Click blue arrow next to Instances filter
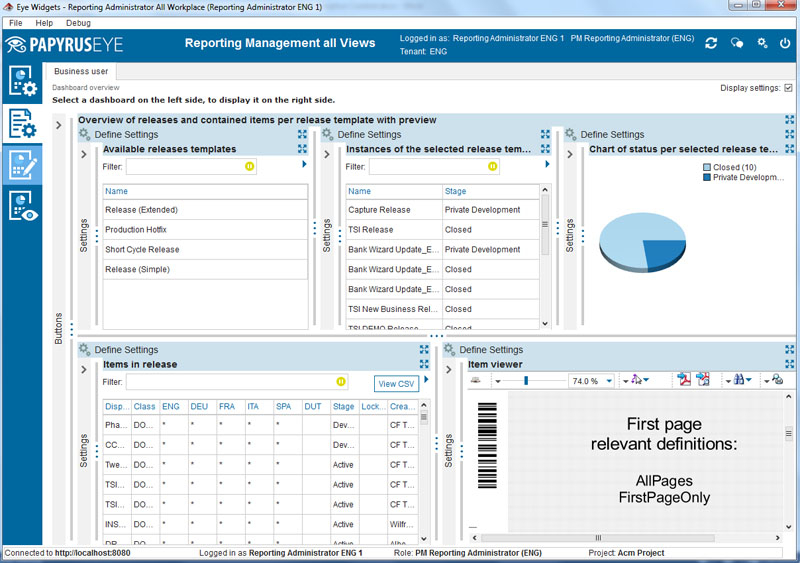Screen dimensions: 800x563 (547, 164)
